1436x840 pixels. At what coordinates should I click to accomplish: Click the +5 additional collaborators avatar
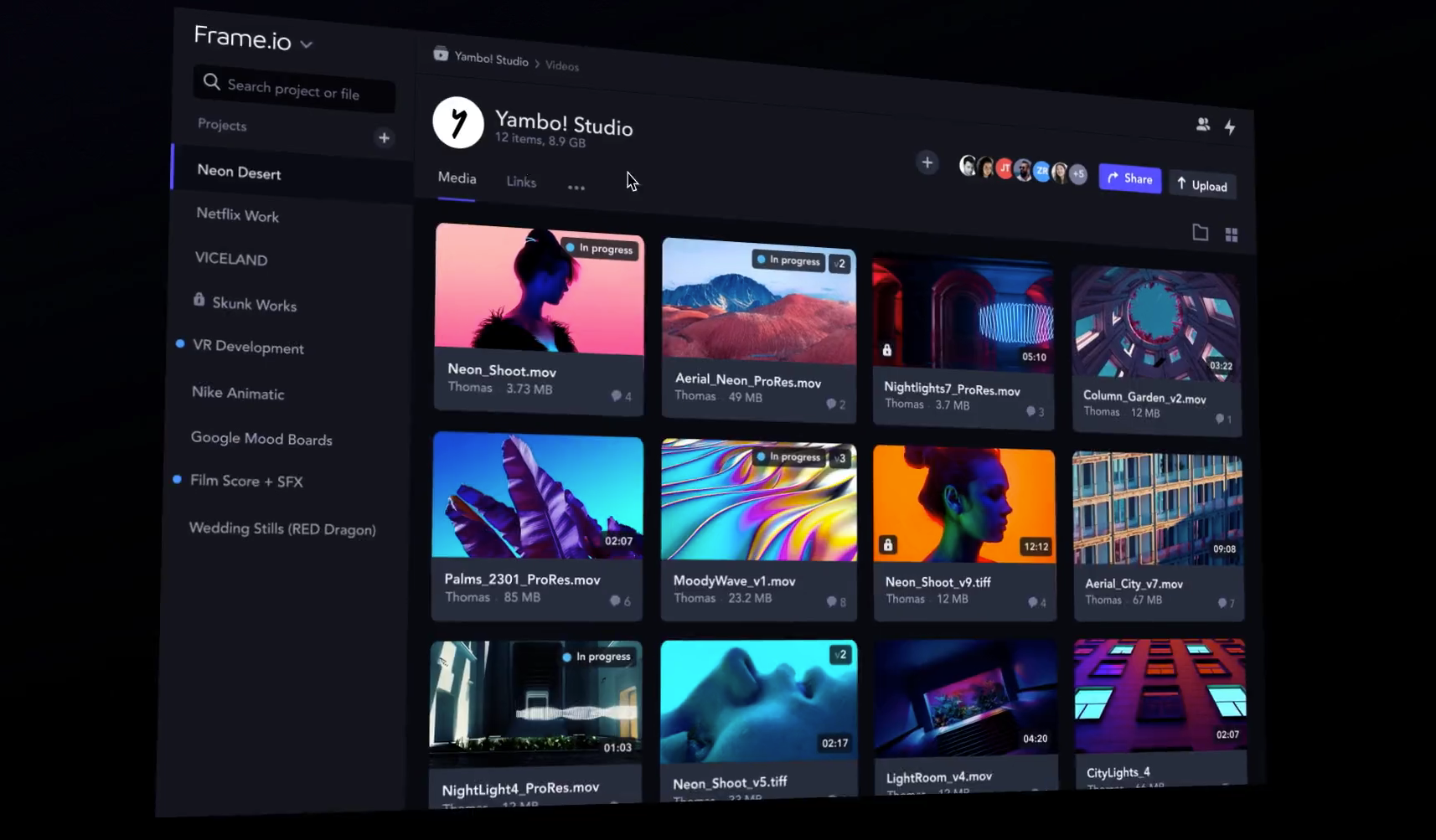point(1078,174)
